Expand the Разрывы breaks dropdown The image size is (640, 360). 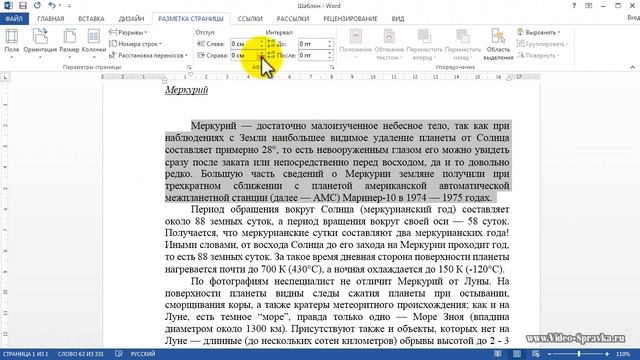(128, 32)
